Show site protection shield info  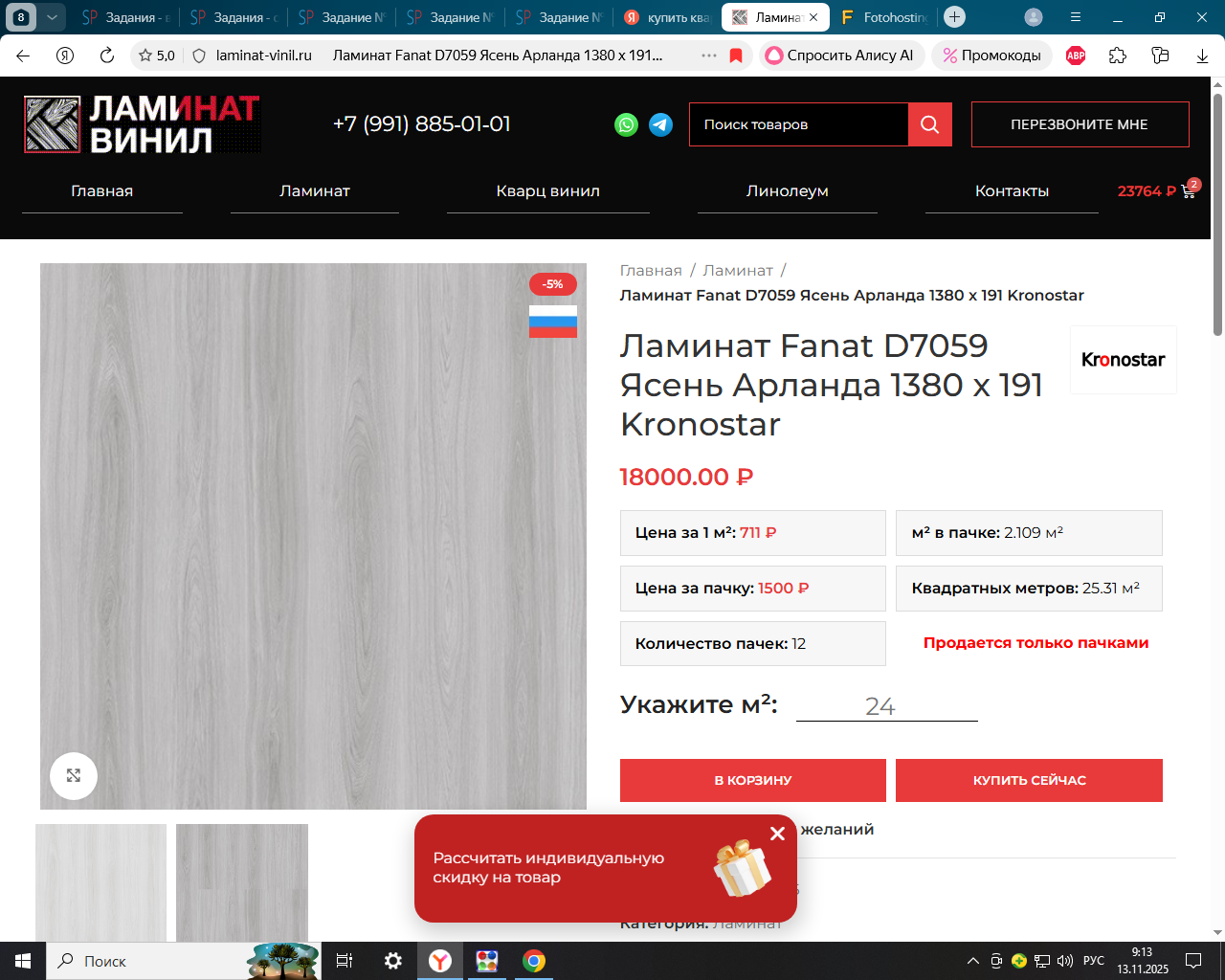(199, 56)
